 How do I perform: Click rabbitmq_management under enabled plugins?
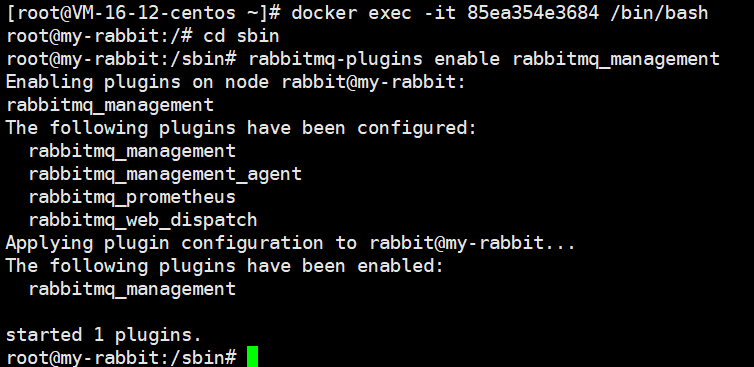coord(132,289)
